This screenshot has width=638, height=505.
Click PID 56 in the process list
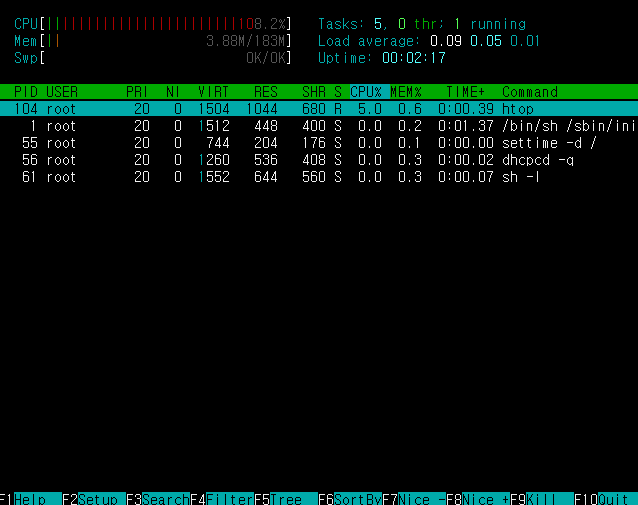click(30, 160)
